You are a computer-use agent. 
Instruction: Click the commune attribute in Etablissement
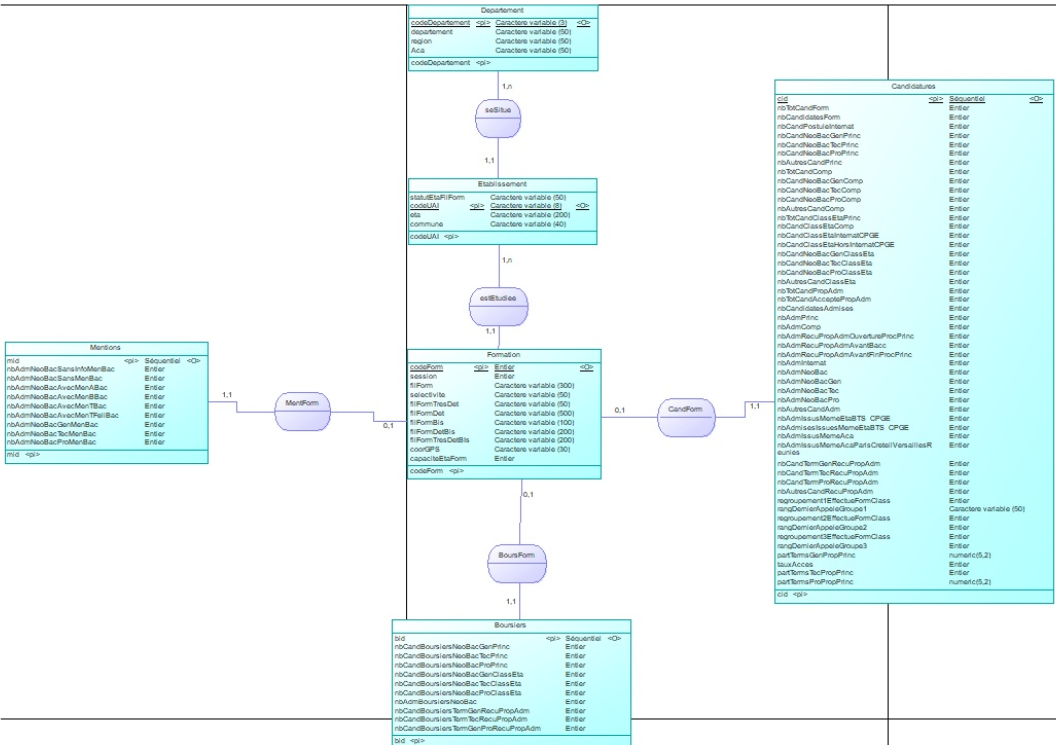[x=427, y=224]
